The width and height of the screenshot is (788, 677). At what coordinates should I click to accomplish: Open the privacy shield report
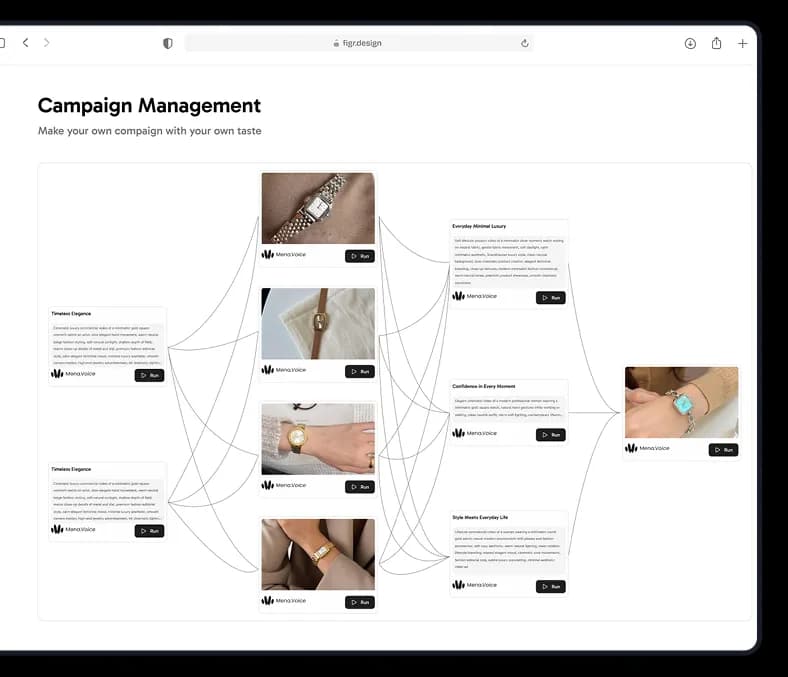pos(168,43)
